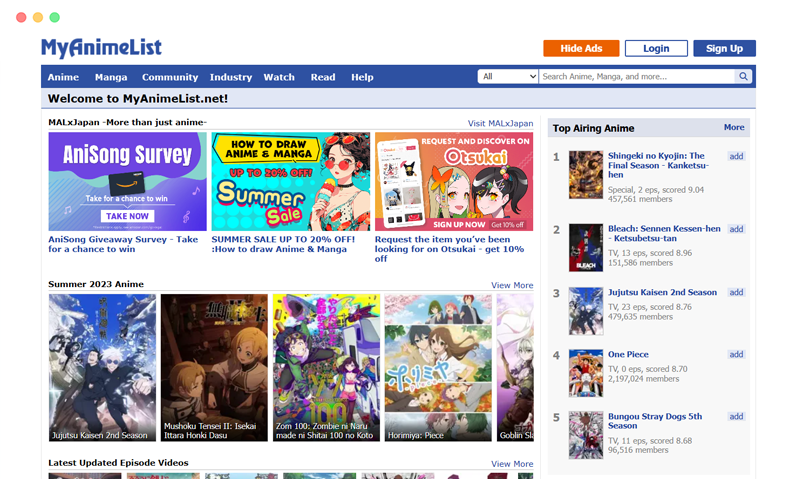
Task: Click View More for Latest Updated Episode Videos
Action: pos(512,464)
